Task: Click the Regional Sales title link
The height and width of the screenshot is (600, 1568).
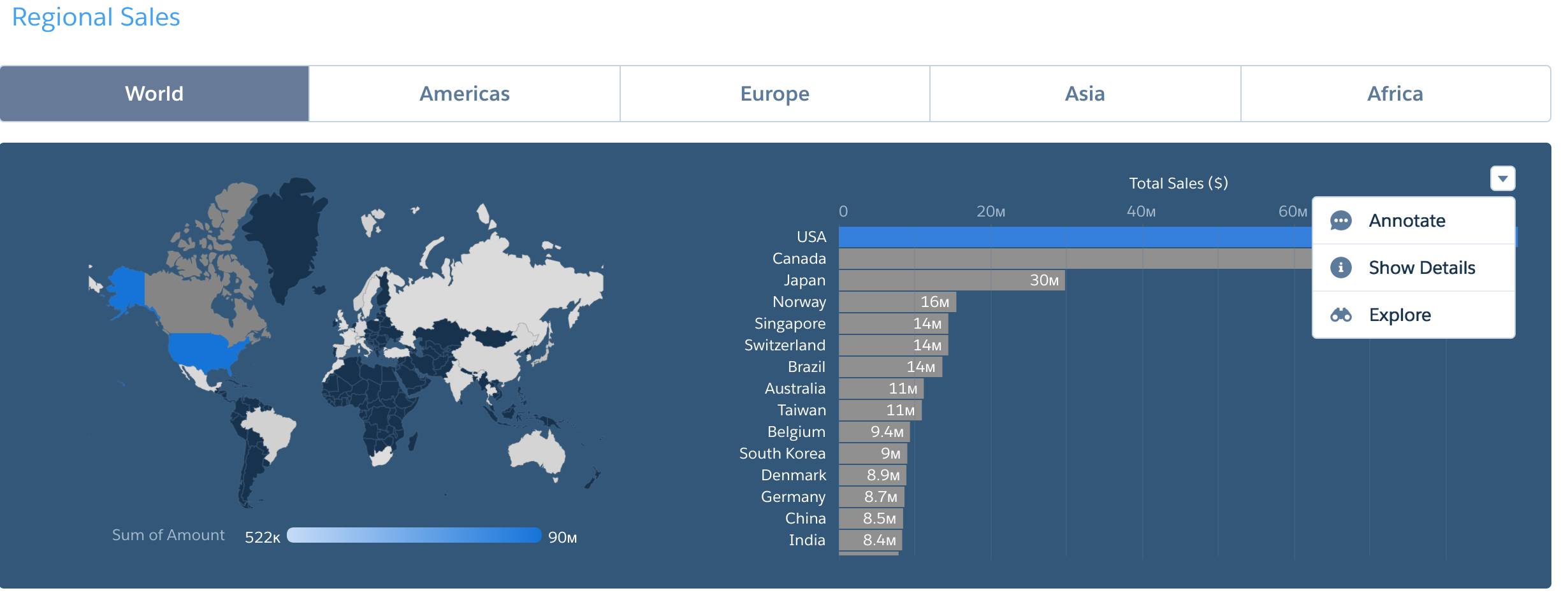Action: (x=97, y=17)
